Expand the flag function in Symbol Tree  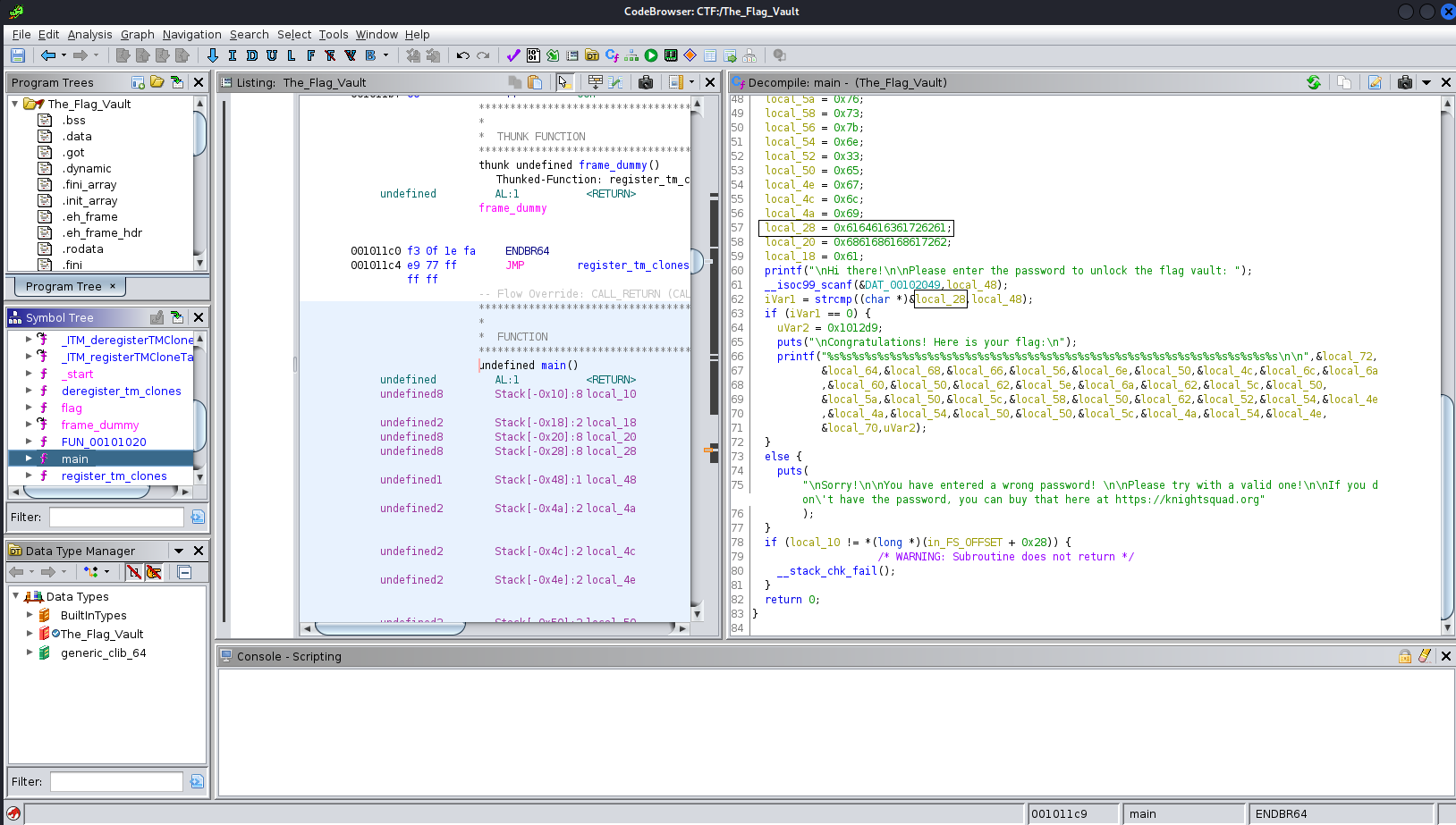29,408
